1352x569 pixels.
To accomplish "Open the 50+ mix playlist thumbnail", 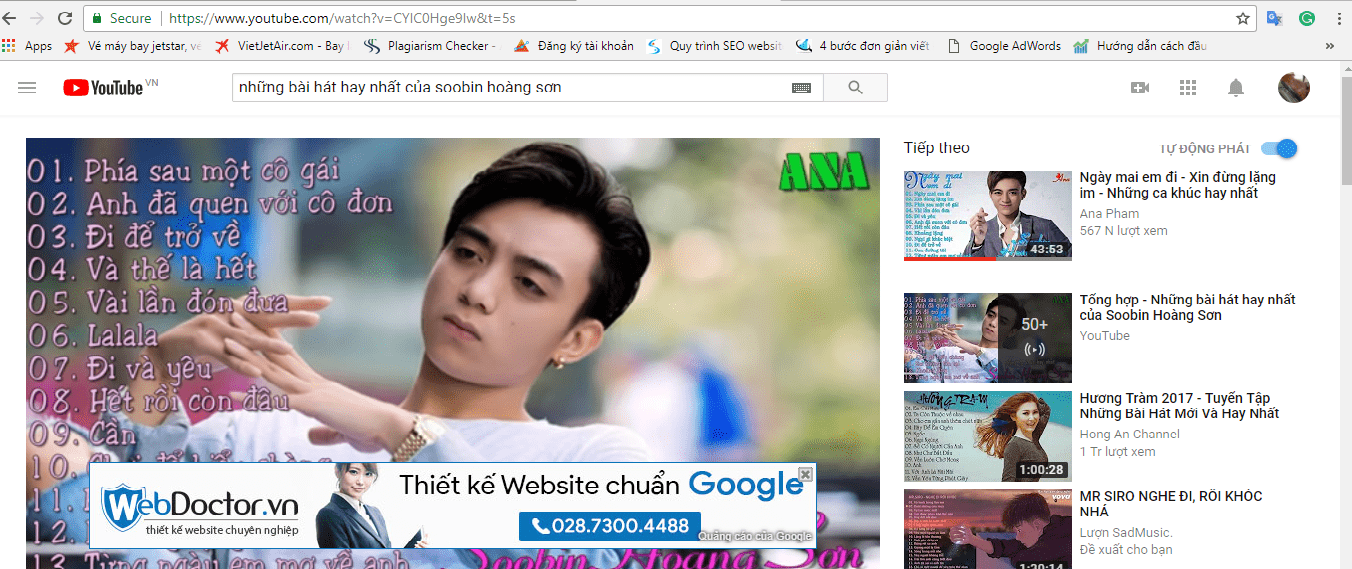I will coord(988,338).
